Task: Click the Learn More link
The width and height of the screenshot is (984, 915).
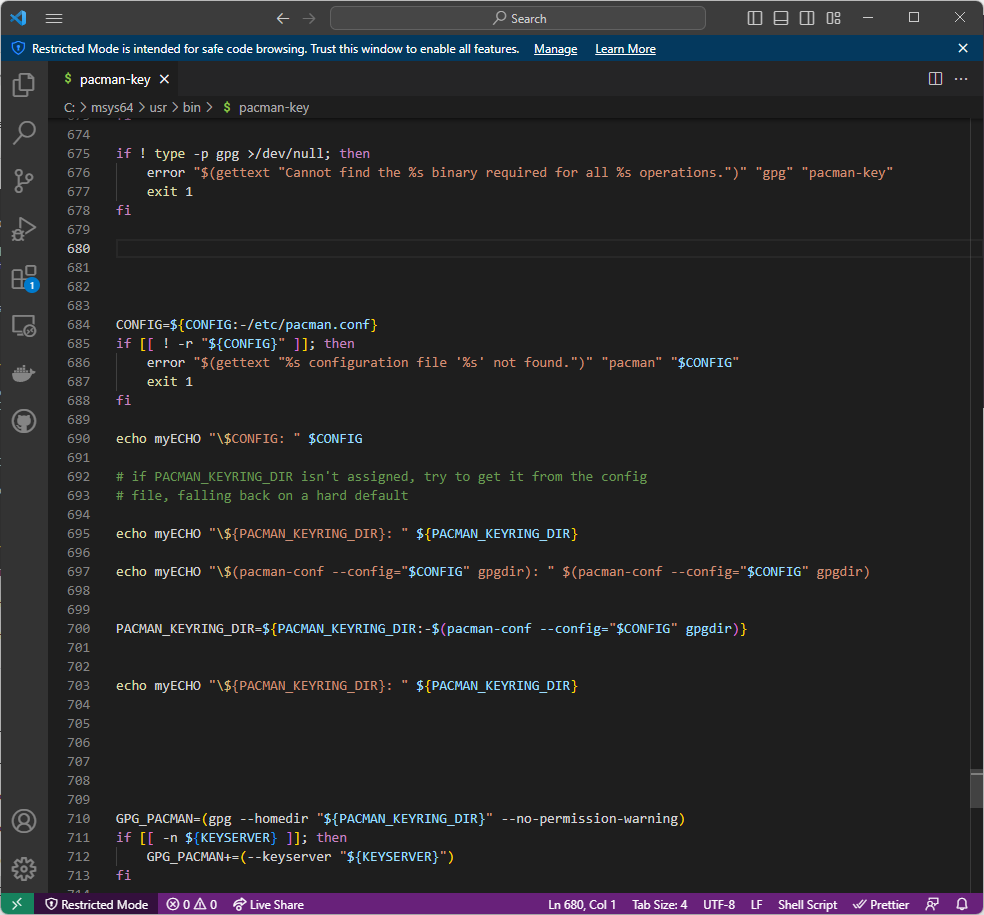Action: (x=624, y=48)
